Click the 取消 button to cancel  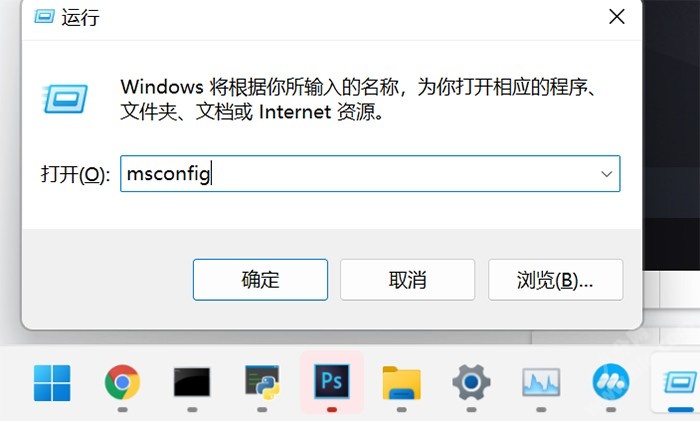(x=407, y=280)
